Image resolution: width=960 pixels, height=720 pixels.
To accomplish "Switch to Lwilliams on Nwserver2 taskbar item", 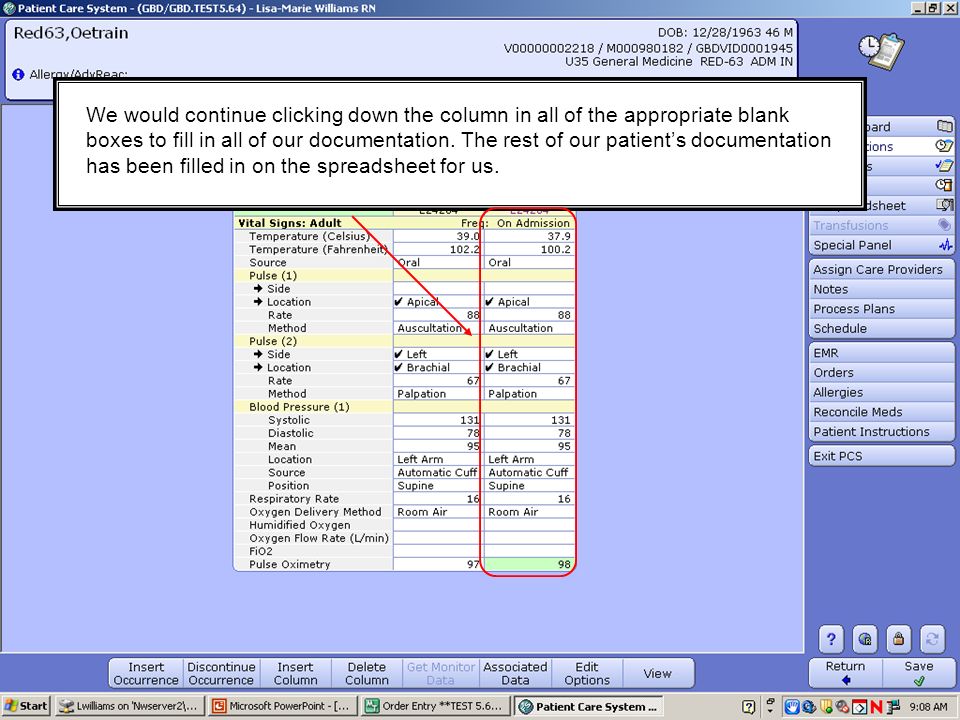I will tap(128, 706).
